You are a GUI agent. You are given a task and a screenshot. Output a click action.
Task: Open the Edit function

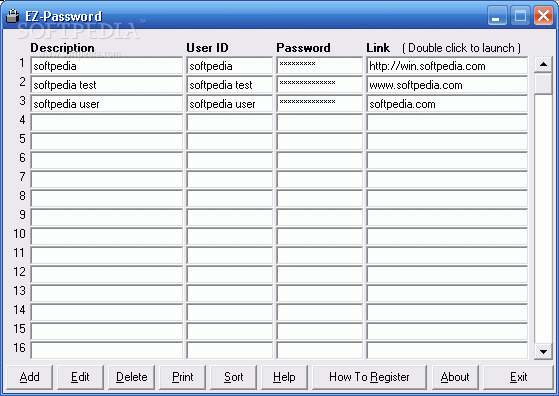point(81,377)
